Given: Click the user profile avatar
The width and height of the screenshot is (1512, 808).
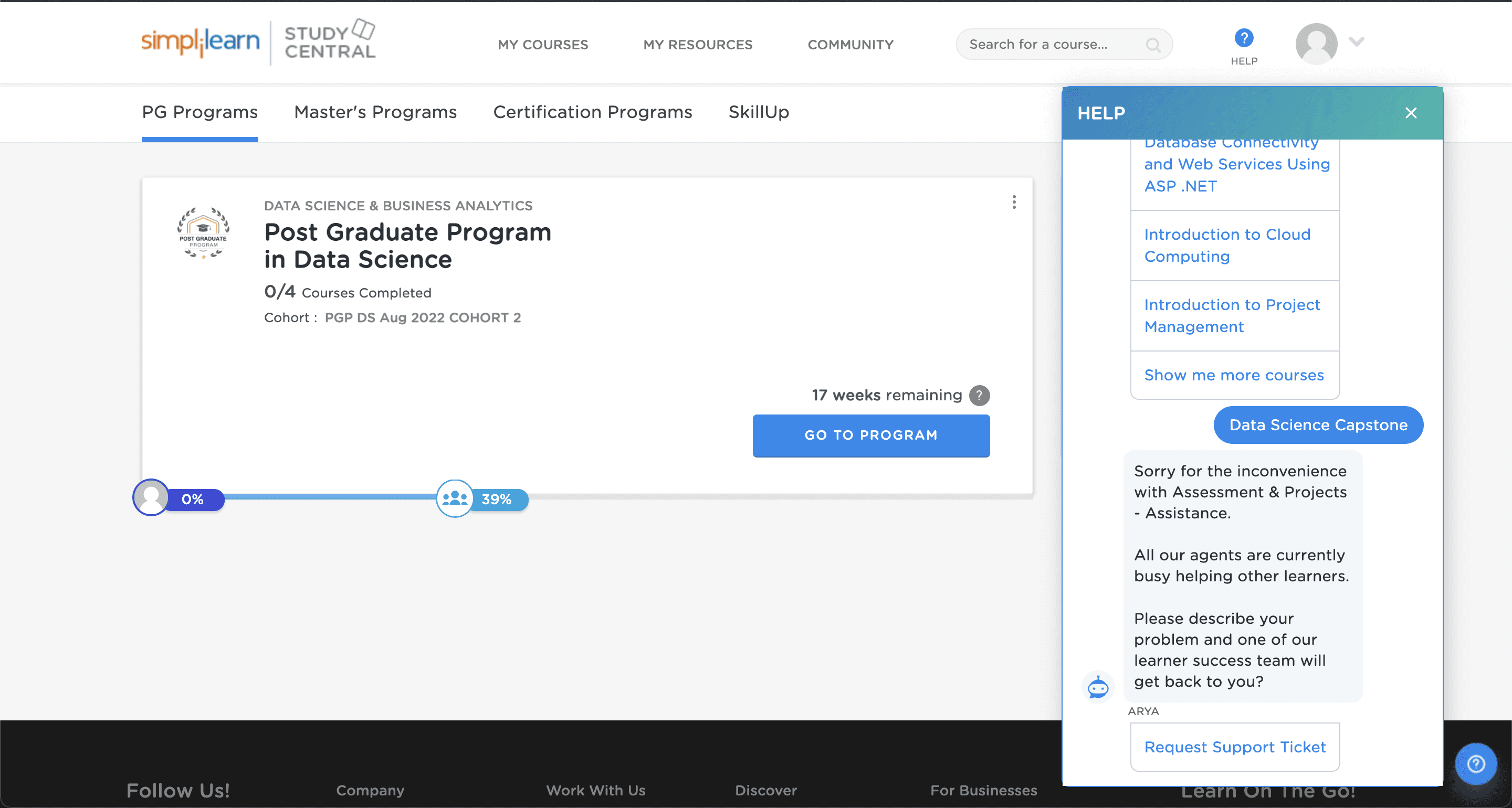Looking at the screenshot, I should pos(1316,44).
